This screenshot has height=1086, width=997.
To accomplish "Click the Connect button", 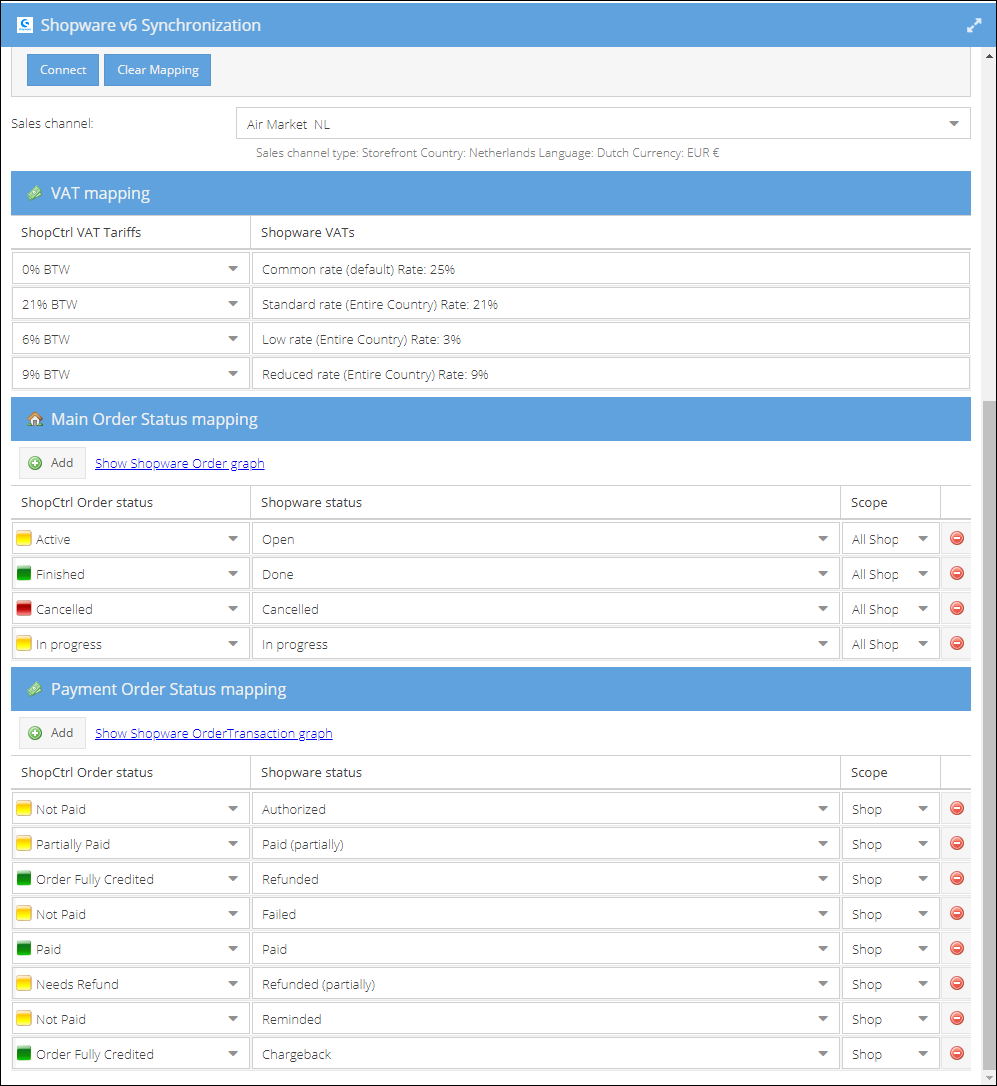I will [x=63, y=70].
